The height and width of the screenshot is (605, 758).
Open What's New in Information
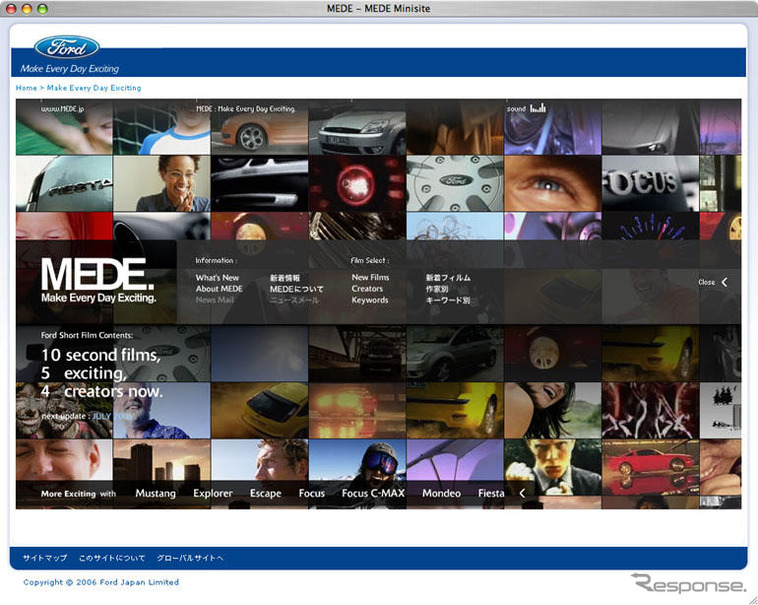click(x=217, y=278)
